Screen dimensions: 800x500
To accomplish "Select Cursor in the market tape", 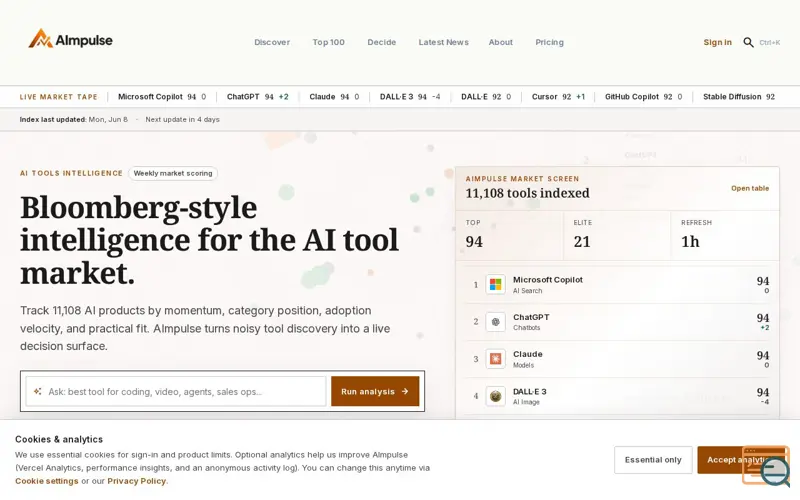I will (x=558, y=97).
